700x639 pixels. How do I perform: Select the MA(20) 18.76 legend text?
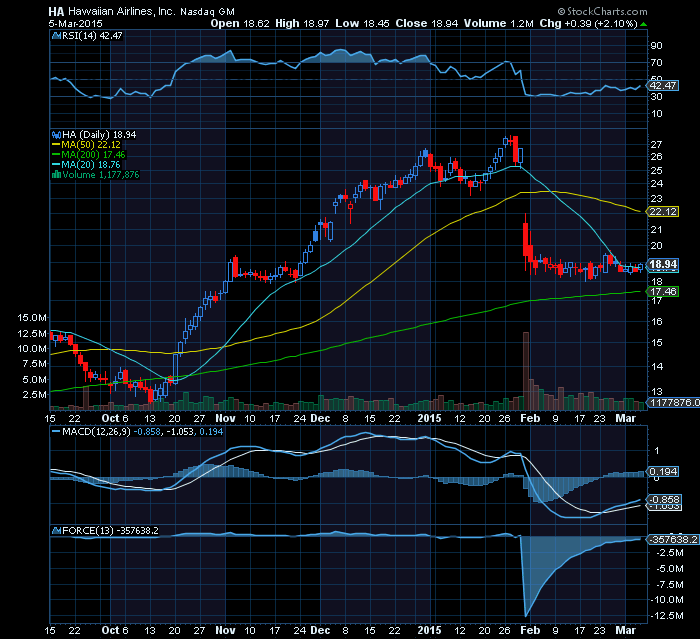(x=91, y=164)
